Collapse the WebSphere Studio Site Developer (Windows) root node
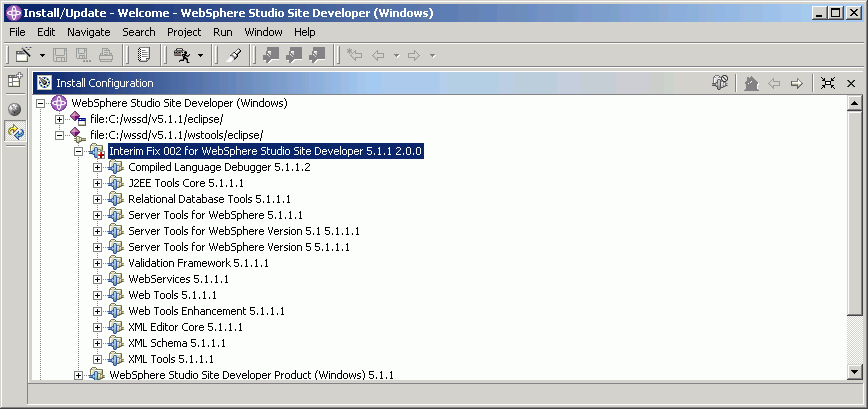The image size is (868, 409). pos(40,103)
